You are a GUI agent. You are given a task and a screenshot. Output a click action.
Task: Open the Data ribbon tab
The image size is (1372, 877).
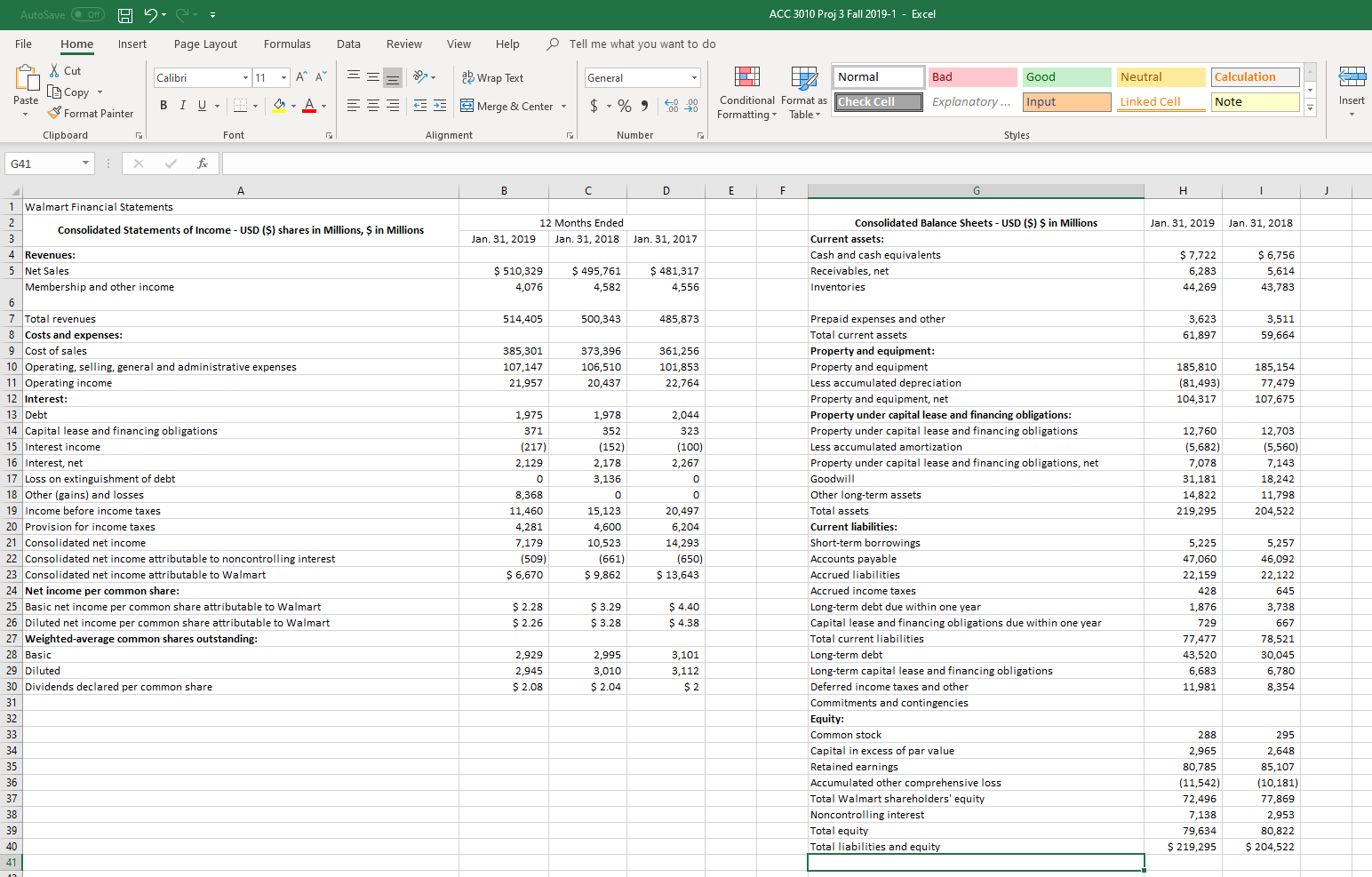(x=348, y=44)
